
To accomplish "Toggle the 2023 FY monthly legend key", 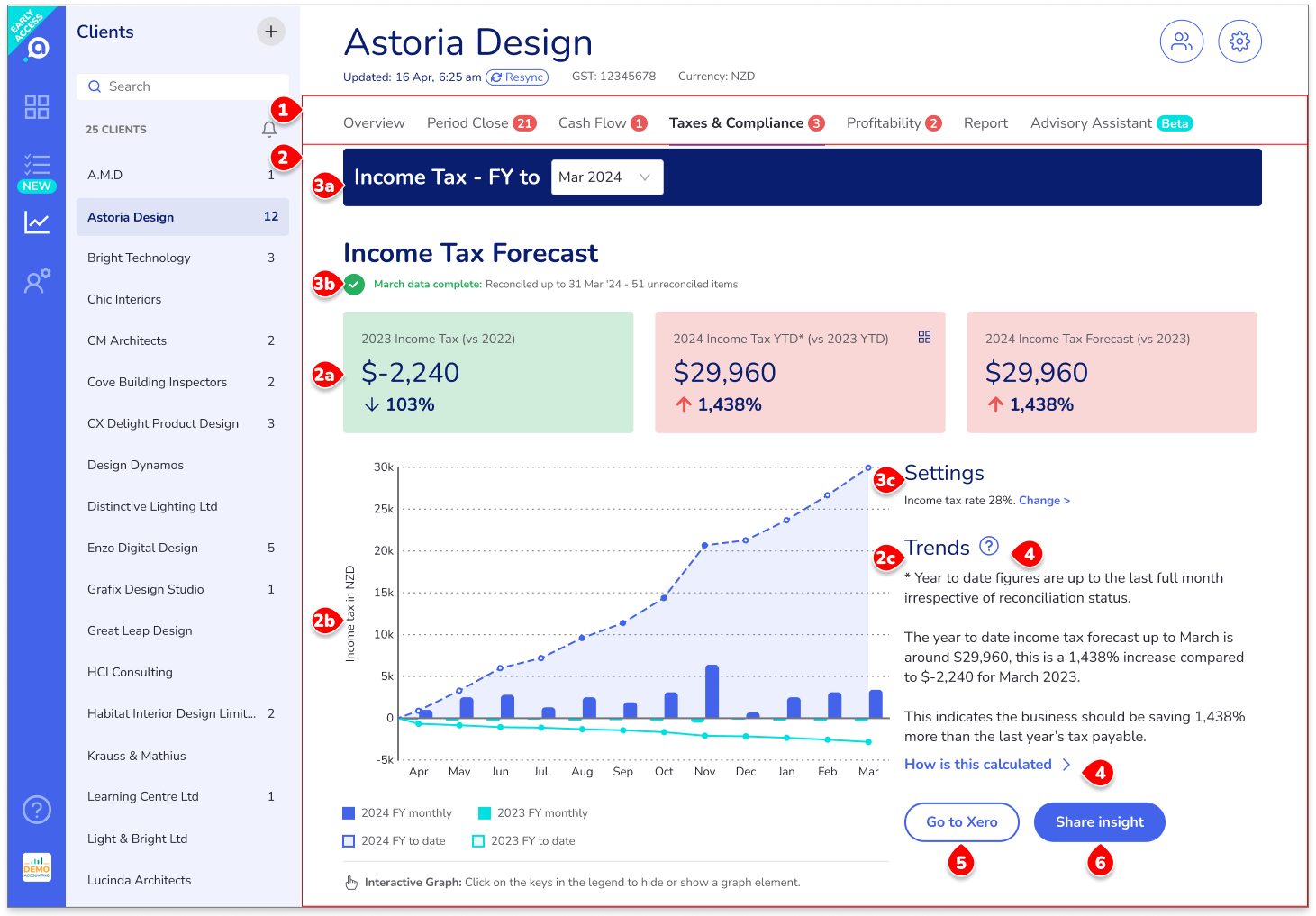I will 532,813.
